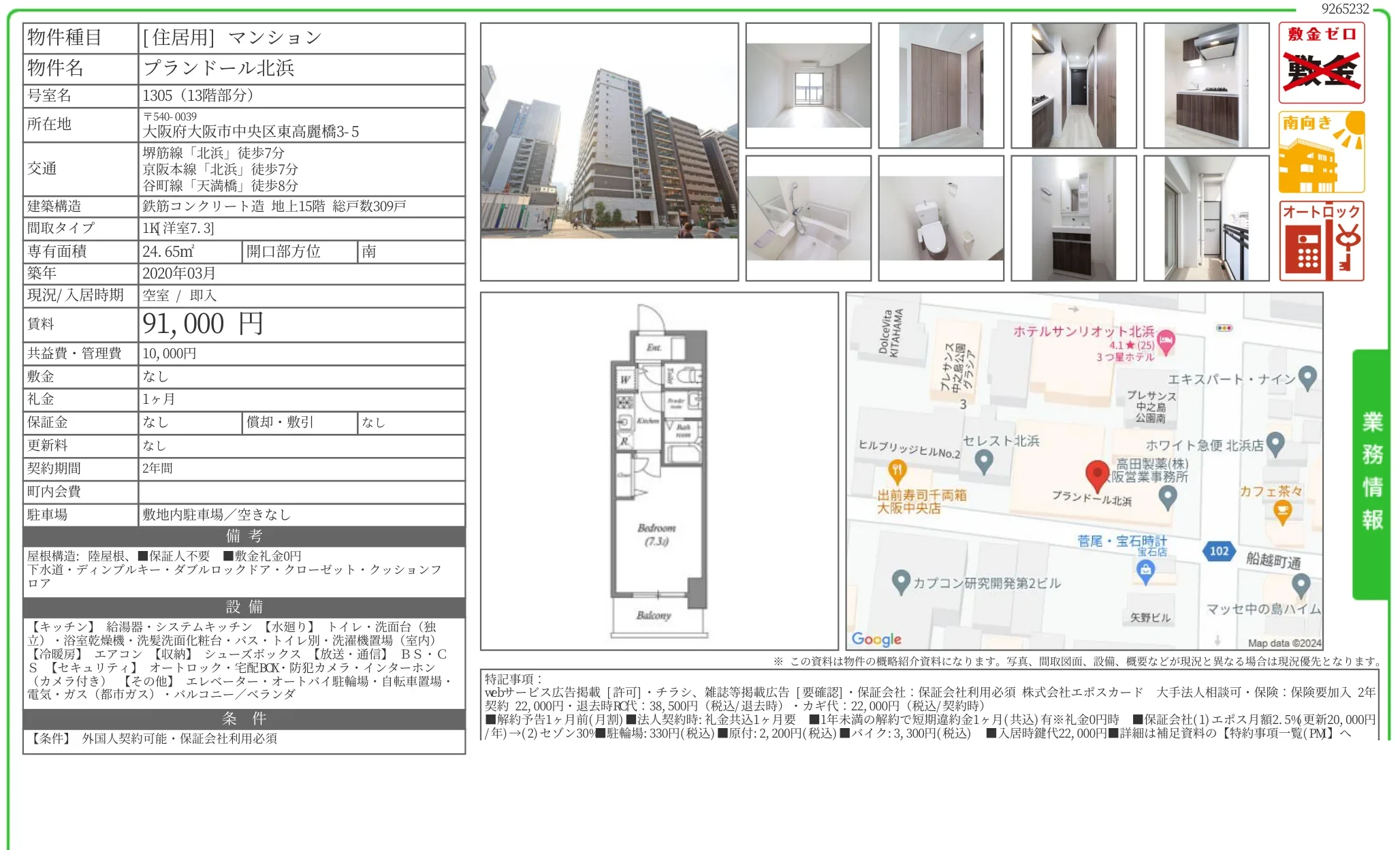Click the 菅尾・宝石時計 shop map marker
The height and width of the screenshot is (850, 1400).
[x=1145, y=571]
